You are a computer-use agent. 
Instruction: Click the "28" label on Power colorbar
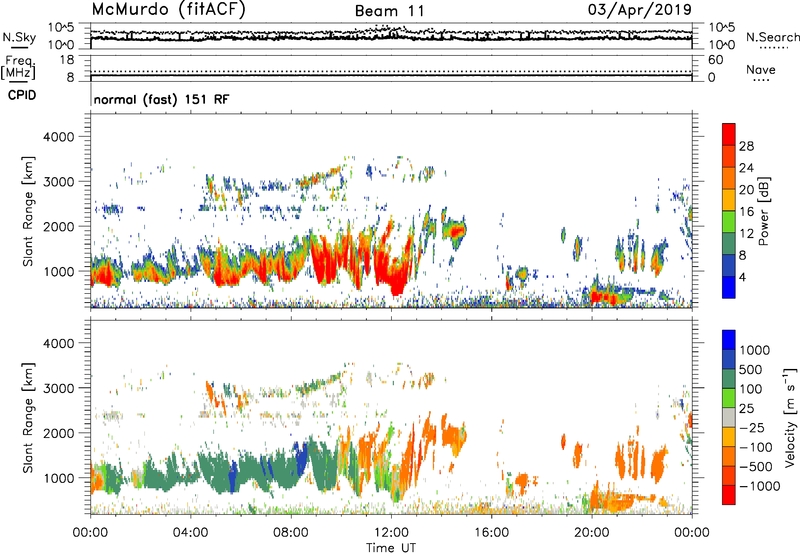click(x=746, y=146)
